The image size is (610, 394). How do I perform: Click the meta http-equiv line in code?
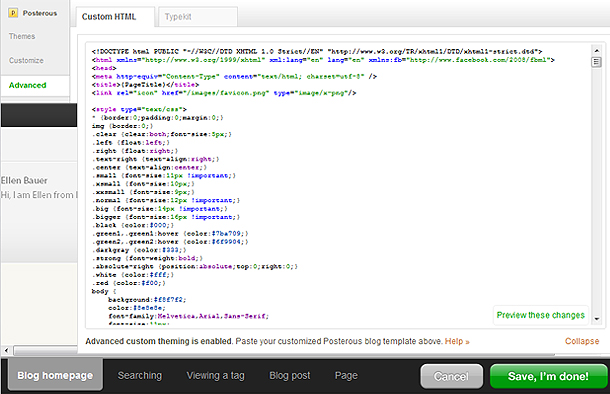pyautogui.click(x=234, y=76)
